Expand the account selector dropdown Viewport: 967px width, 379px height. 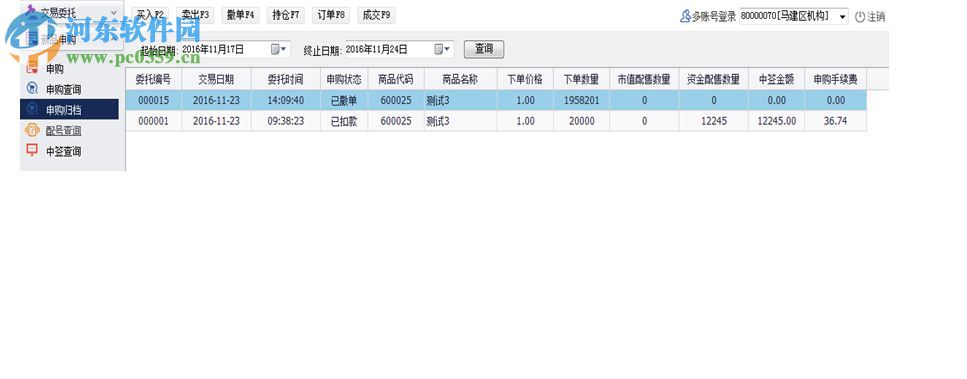(x=842, y=17)
